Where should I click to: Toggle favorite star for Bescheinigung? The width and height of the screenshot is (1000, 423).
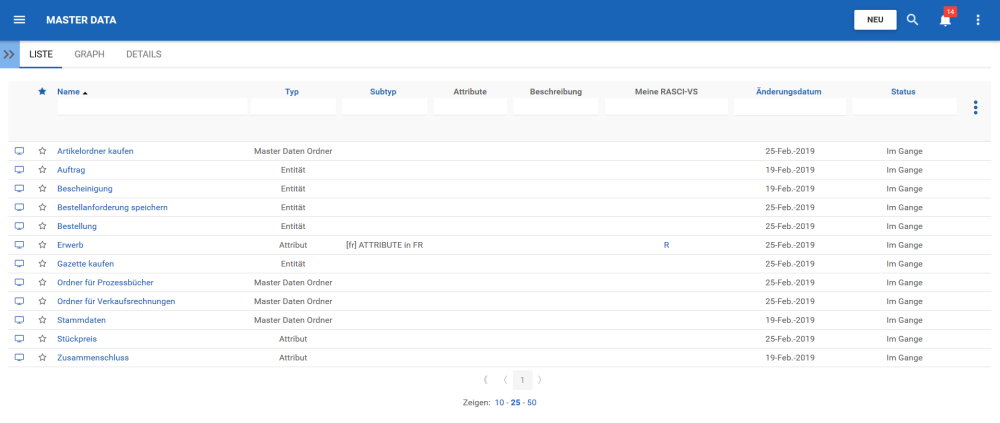tap(42, 189)
